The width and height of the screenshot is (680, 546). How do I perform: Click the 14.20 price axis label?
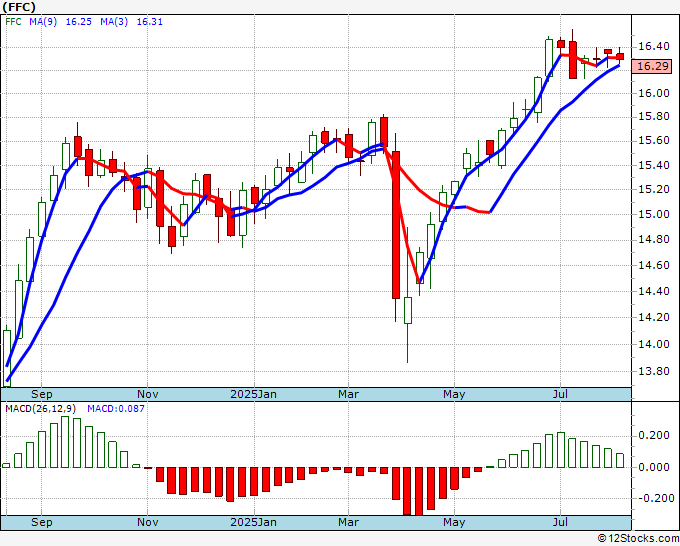(654, 317)
